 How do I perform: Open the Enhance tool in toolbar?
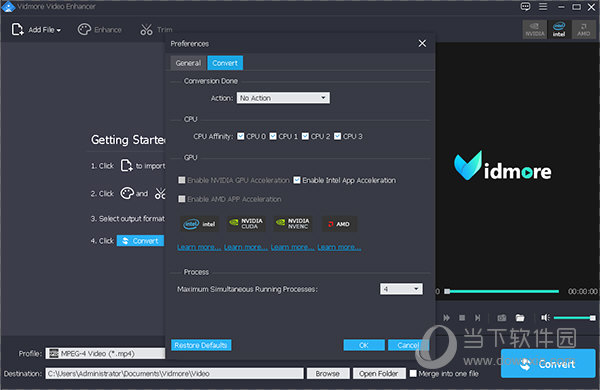99,29
